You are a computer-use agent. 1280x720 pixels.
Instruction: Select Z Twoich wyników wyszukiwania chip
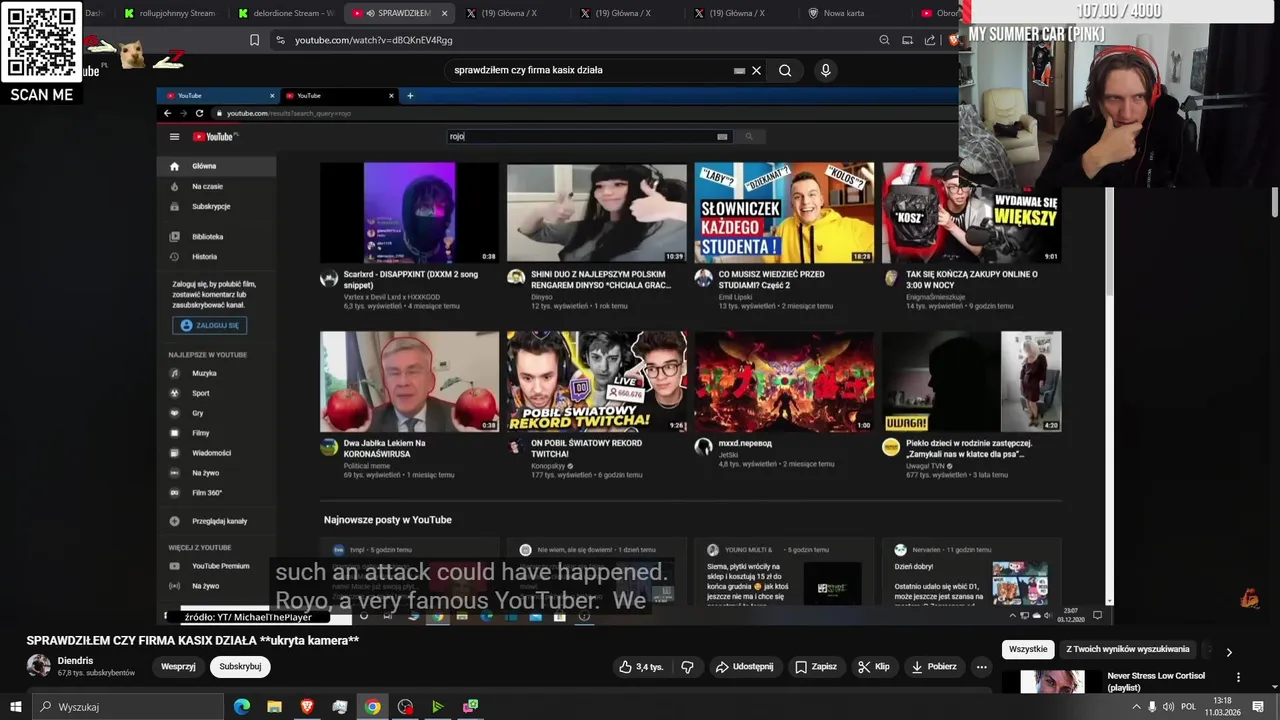pos(1128,649)
